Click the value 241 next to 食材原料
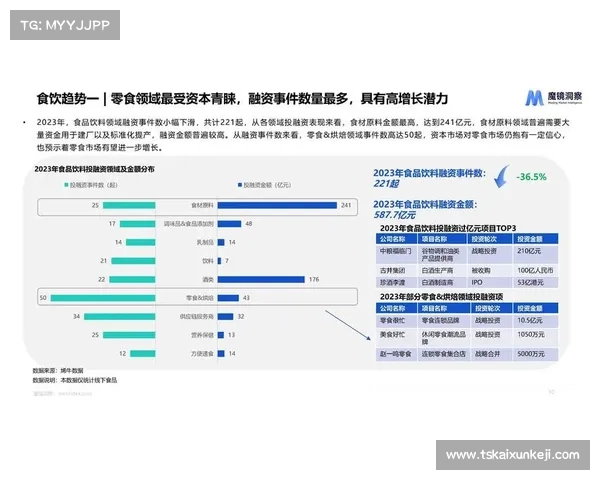 [346, 205]
